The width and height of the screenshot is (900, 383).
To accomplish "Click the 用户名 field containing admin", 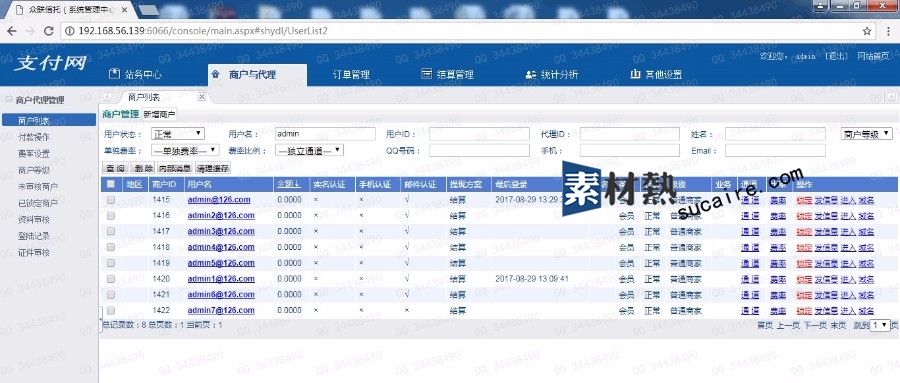I will [x=325, y=134].
